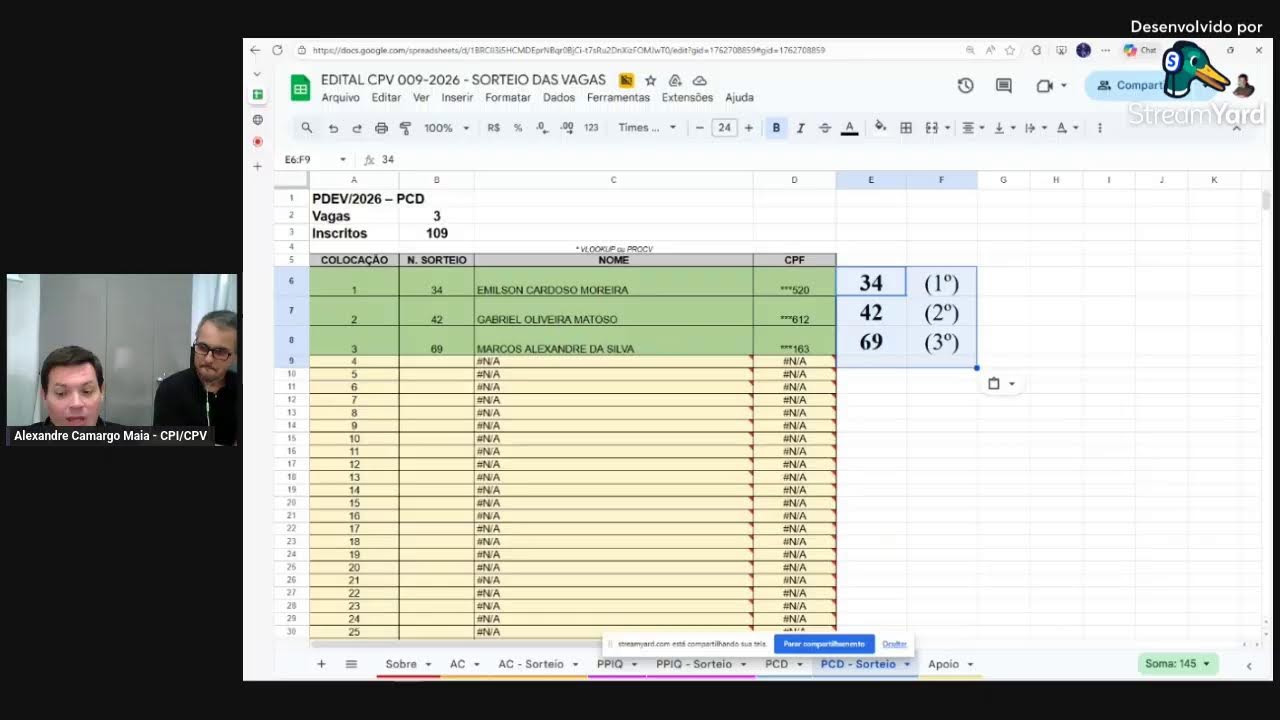
Task: Select cell EMILSON CARDOSO MOREIRA
Action: (613, 281)
